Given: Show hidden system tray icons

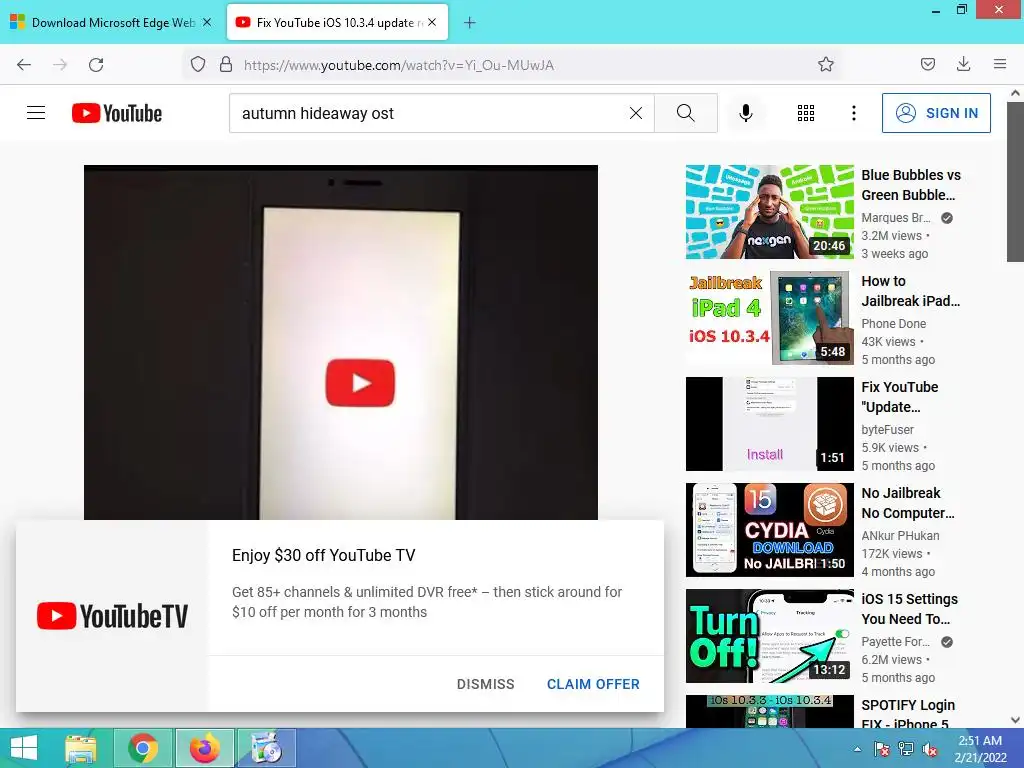Looking at the screenshot, I should tap(857, 749).
